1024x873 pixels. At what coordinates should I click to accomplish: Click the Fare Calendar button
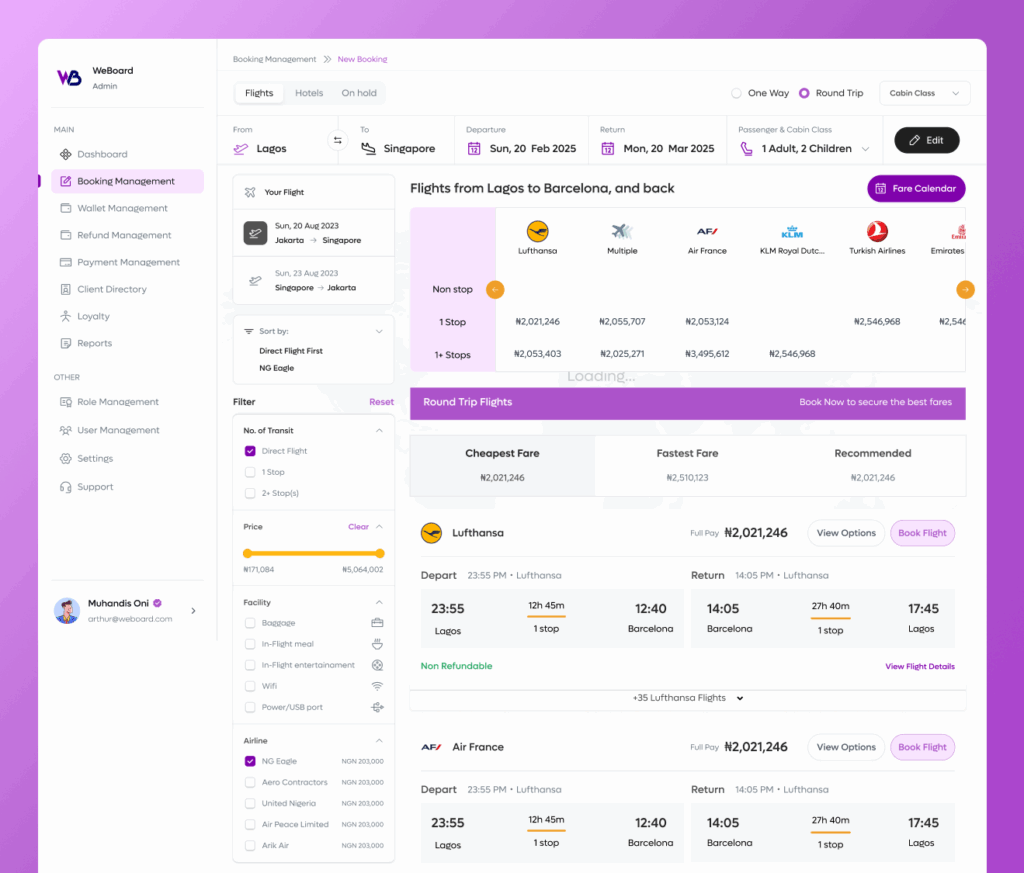[916, 188]
